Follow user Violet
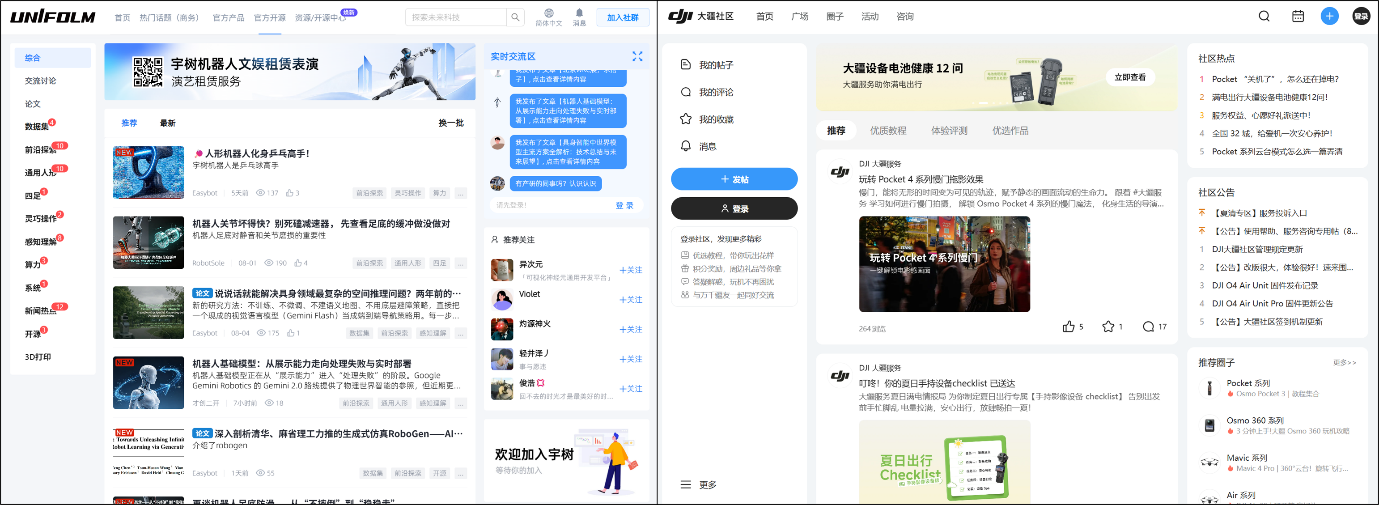1379x505 pixels. tap(631, 299)
